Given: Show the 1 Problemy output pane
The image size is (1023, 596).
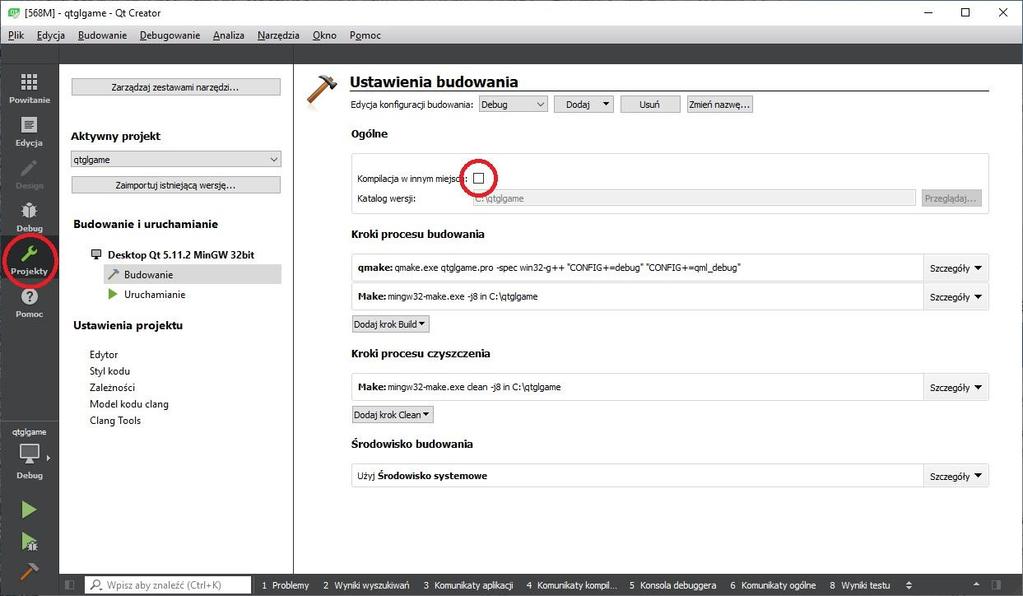Looking at the screenshot, I should coord(285,585).
